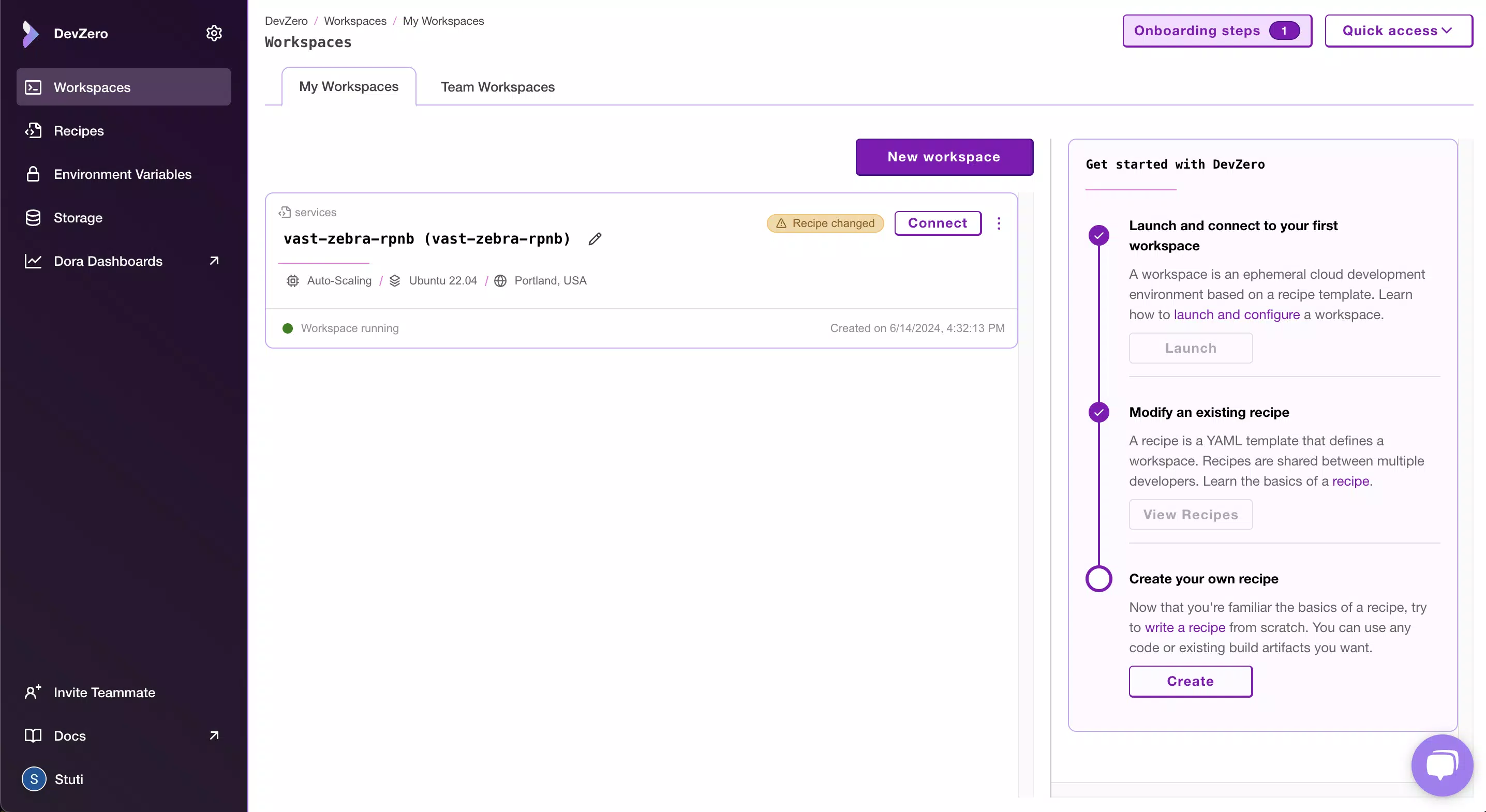The width and height of the screenshot is (1486, 812).
Task: Open the three-dot workspace options menu
Action: coord(999,223)
